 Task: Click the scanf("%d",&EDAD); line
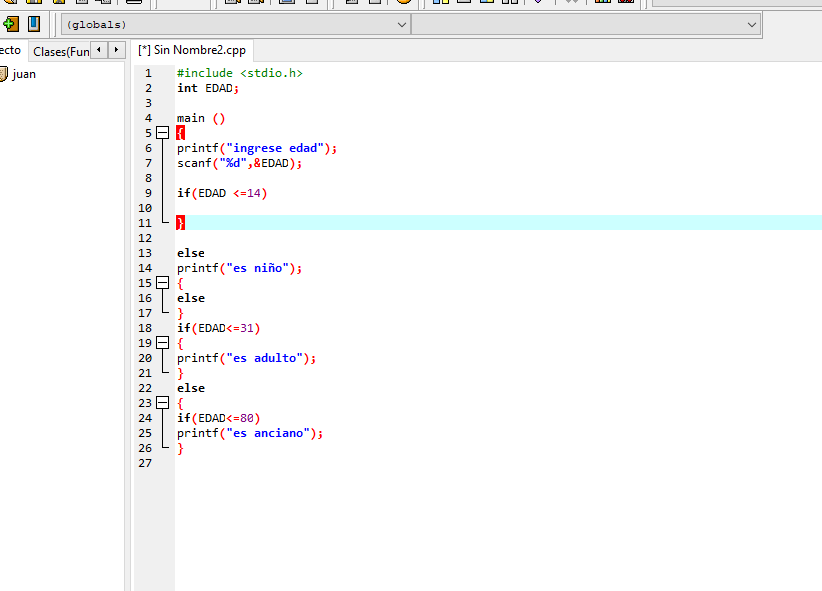[239, 163]
